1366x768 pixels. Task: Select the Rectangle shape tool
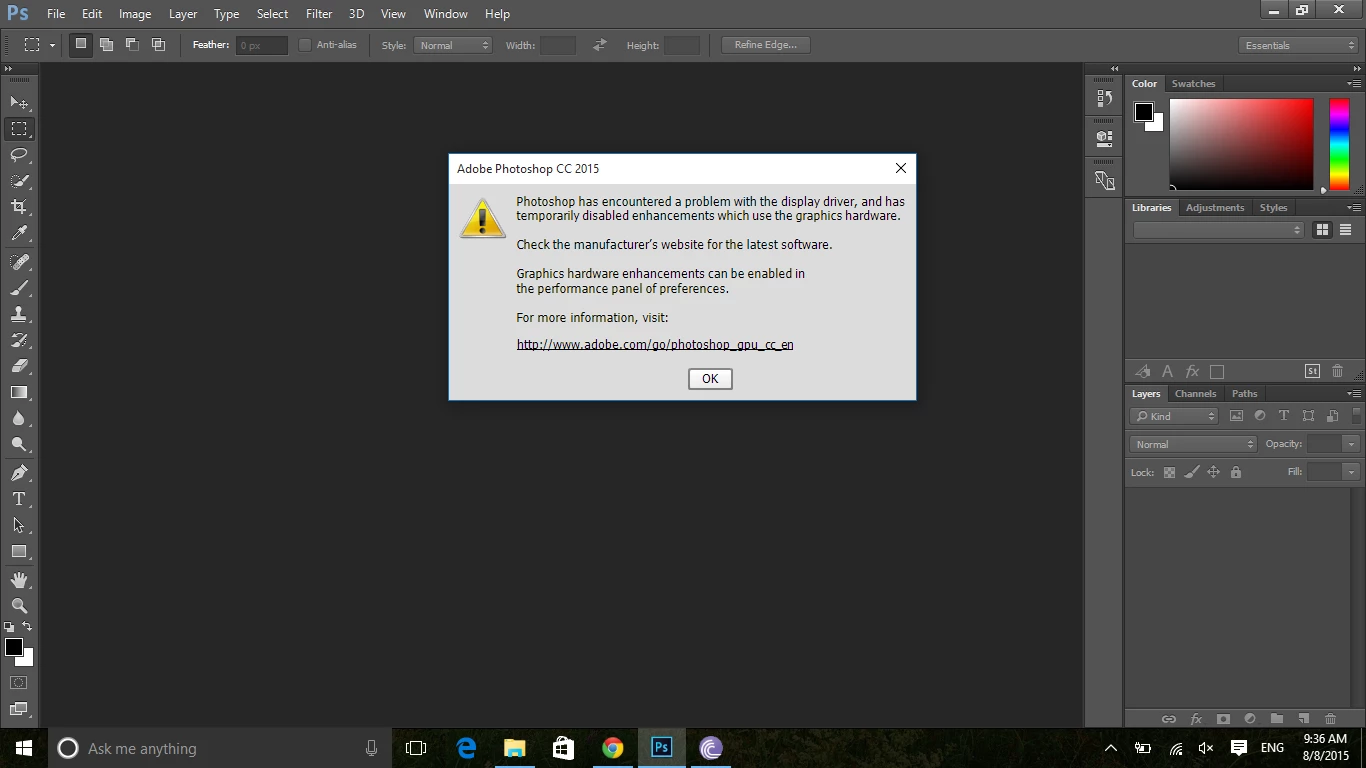(19, 552)
